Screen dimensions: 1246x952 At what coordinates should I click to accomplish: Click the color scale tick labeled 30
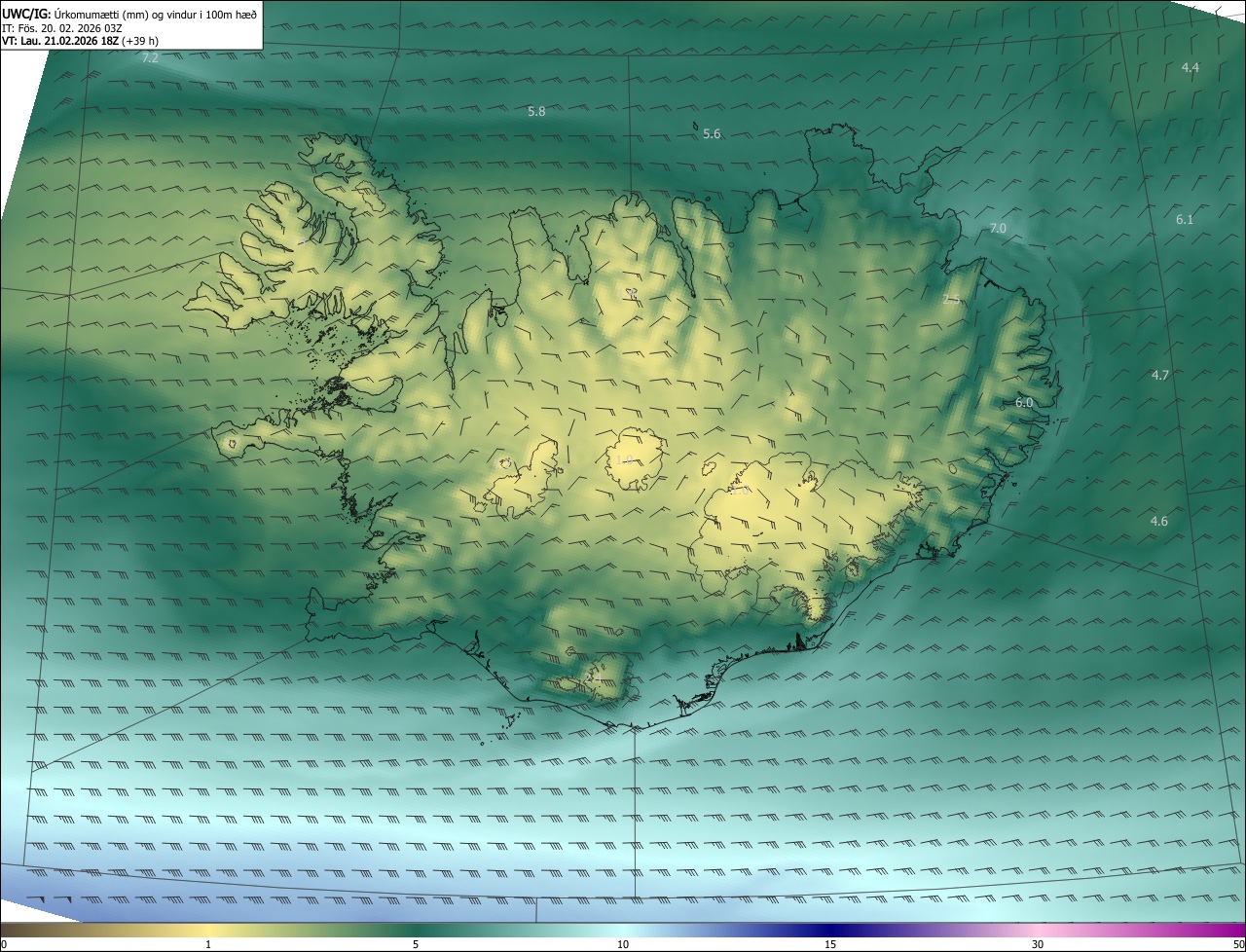click(1038, 944)
